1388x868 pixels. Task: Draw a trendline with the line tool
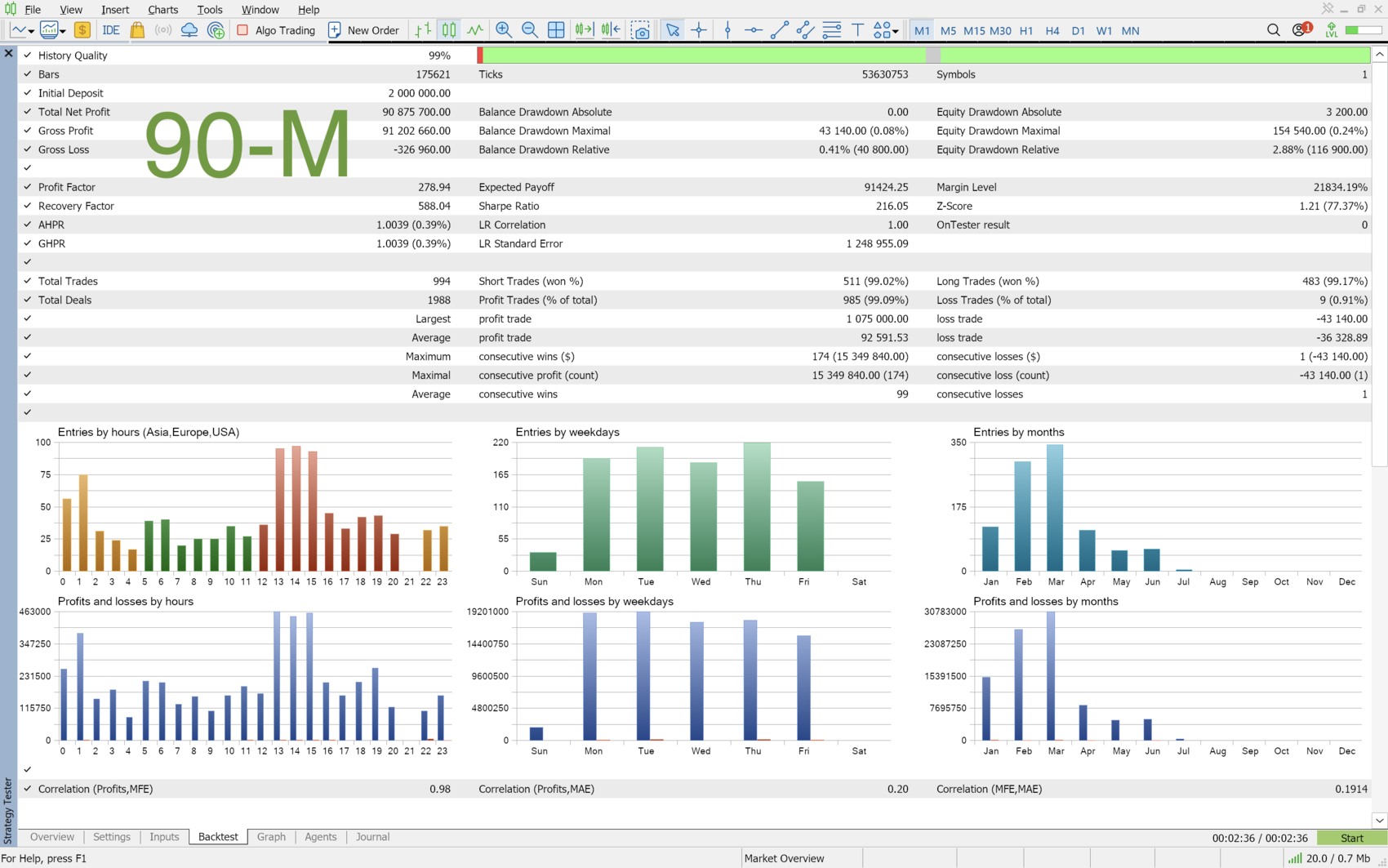point(779,30)
